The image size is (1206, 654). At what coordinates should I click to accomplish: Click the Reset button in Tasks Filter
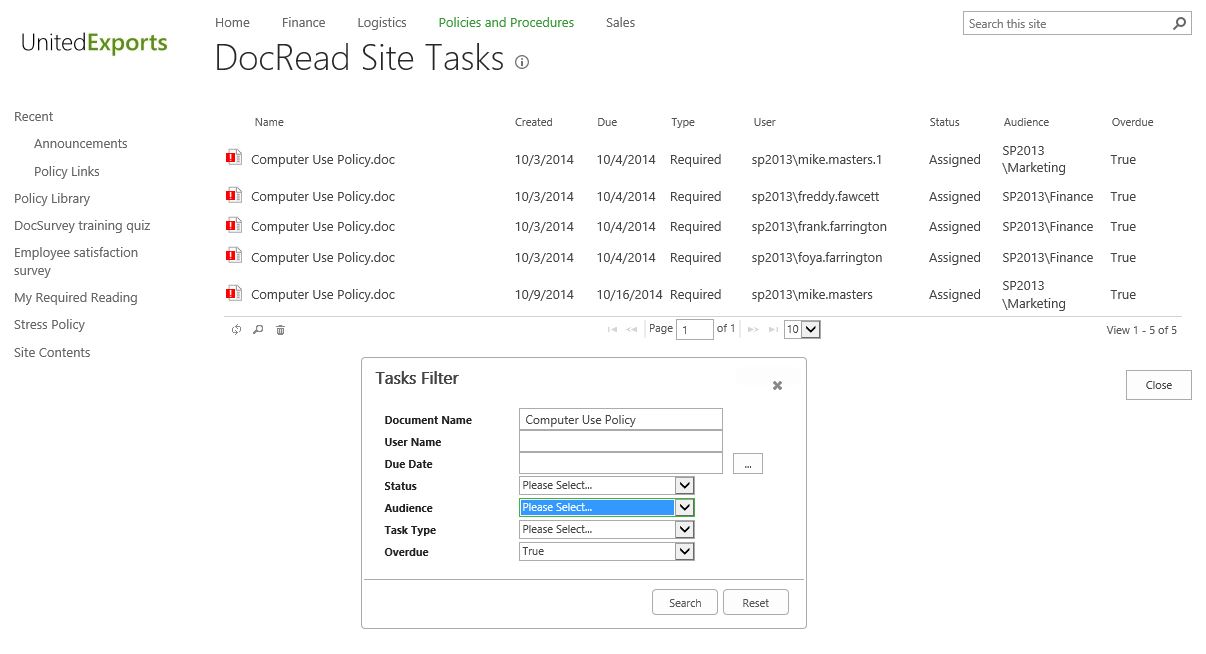[x=755, y=603]
